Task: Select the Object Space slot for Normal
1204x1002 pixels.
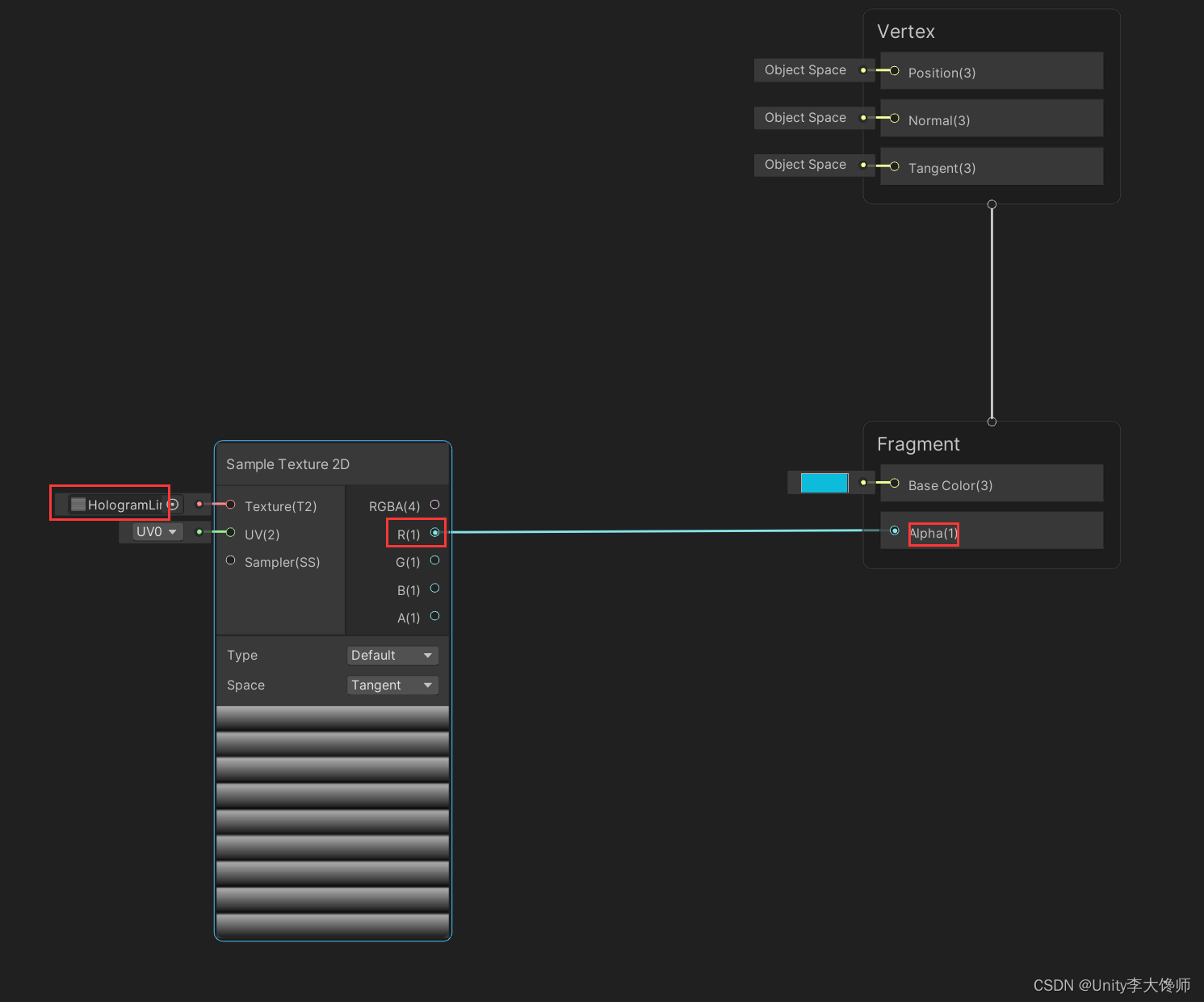Action: [814, 118]
